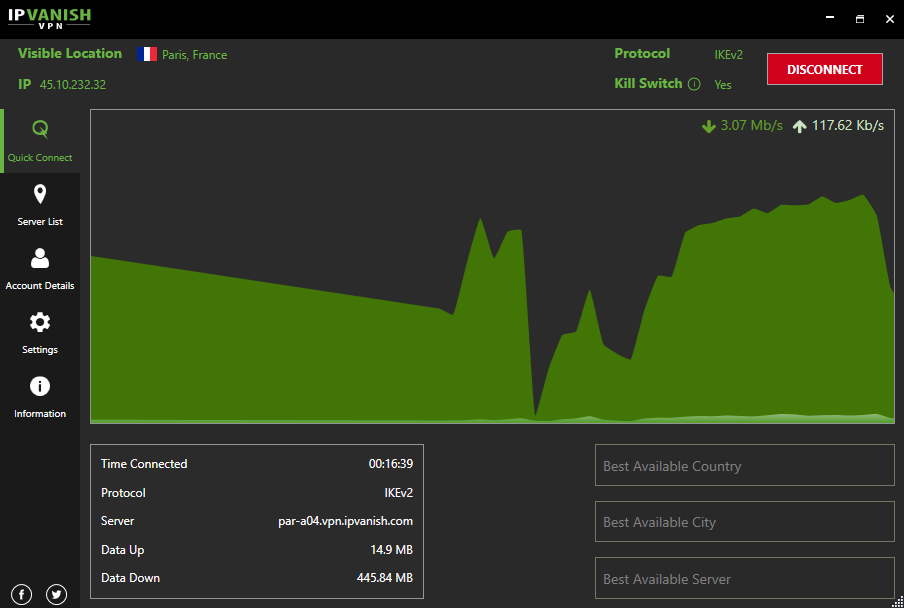Open the IPVanish Twitter link icon
The width and height of the screenshot is (904, 608).
56,594
